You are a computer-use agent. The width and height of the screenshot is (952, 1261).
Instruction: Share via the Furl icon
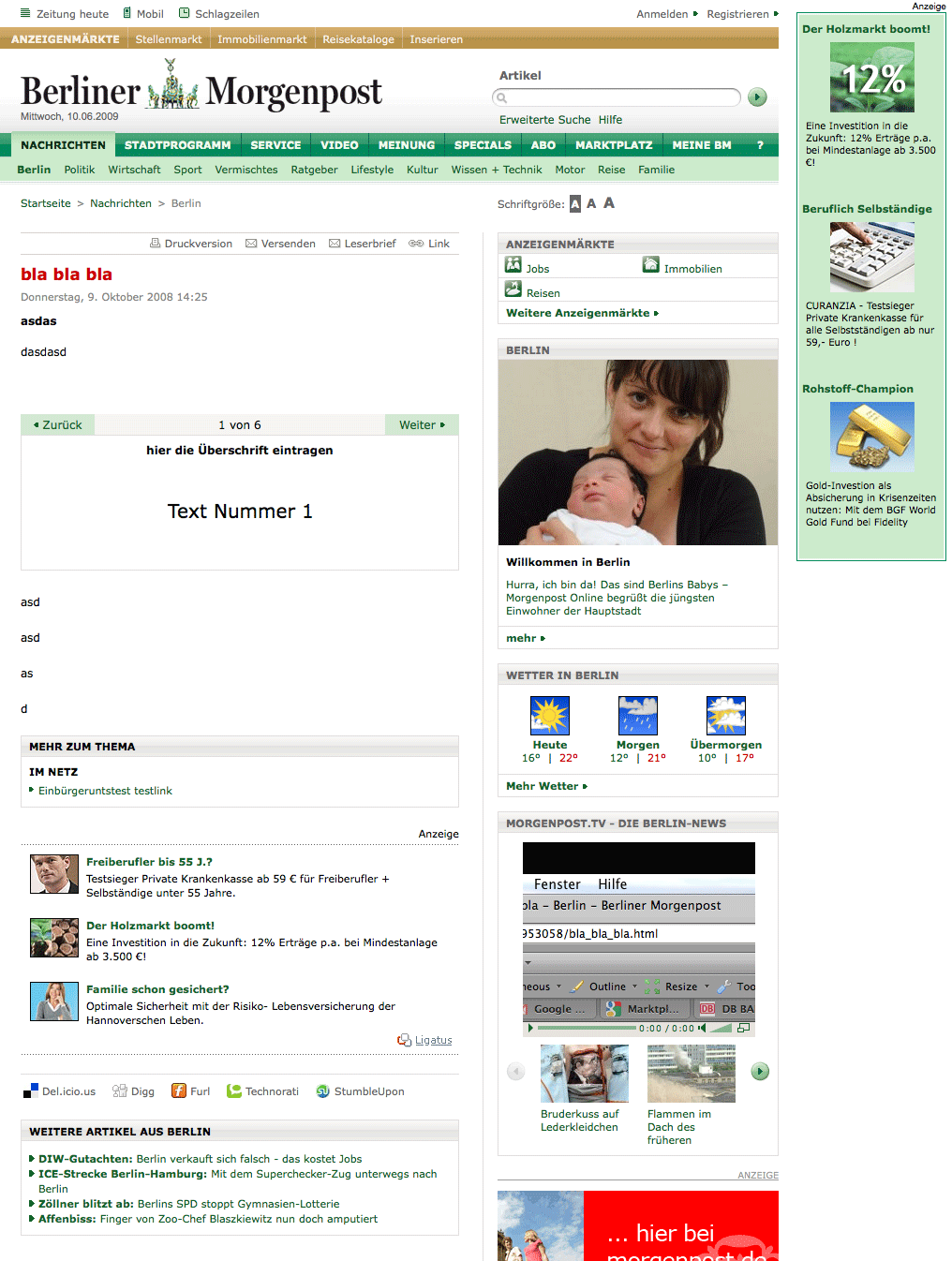pos(179,1090)
